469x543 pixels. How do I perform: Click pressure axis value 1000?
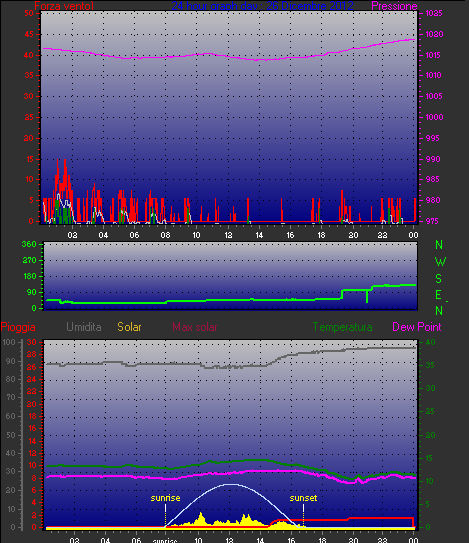click(x=434, y=117)
